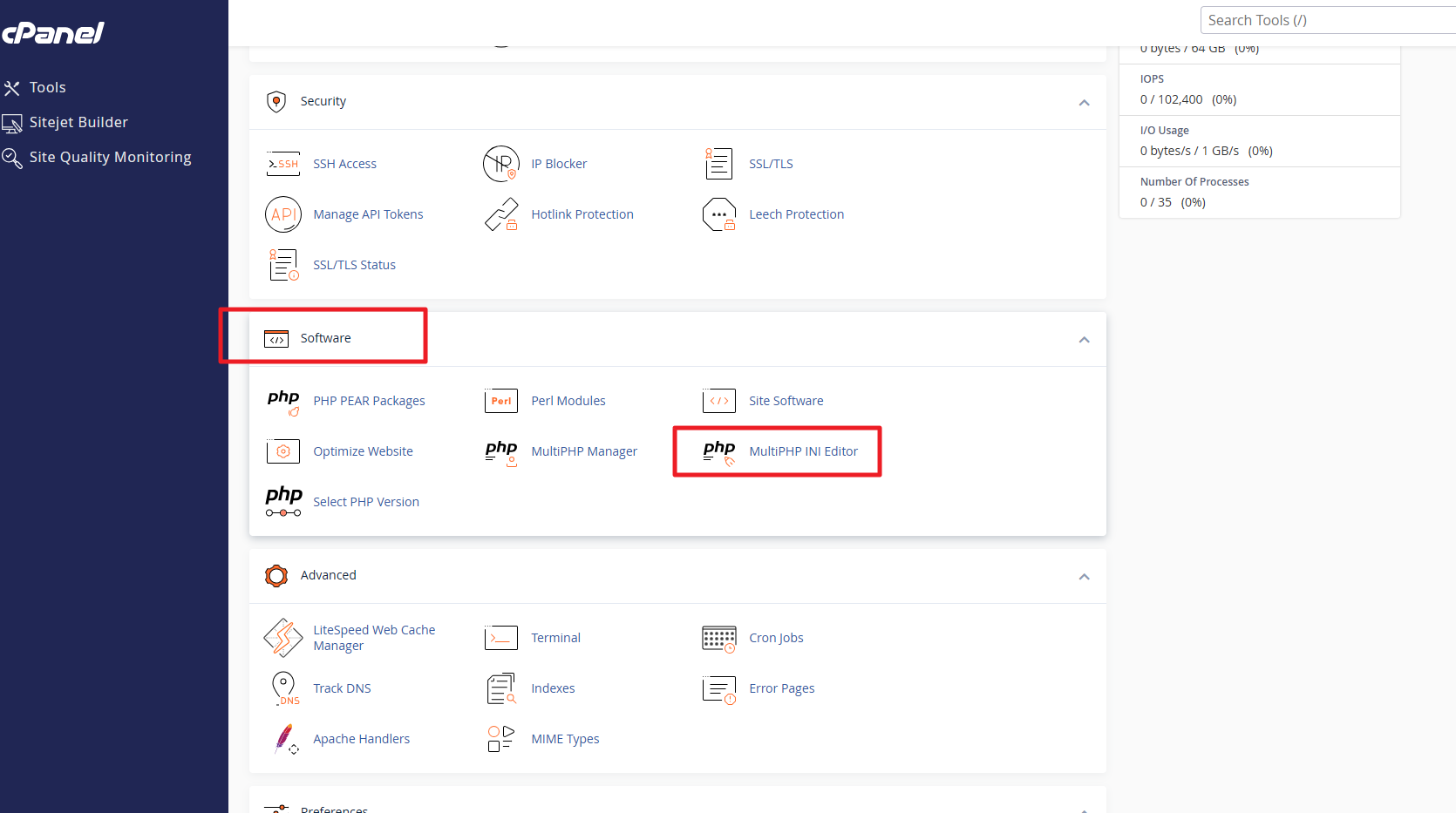
Task: Click the SSL/TLS document icon
Action: tap(719, 164)
